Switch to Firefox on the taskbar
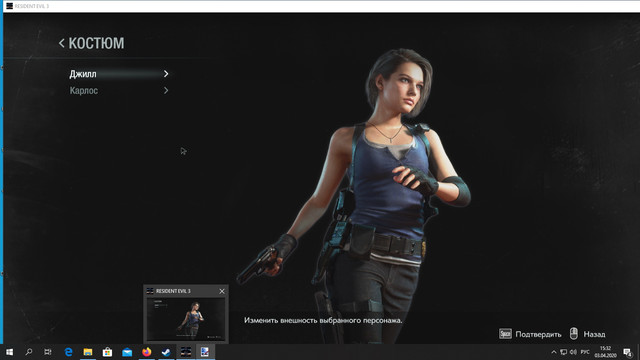Viewport: 640px width, 360px height. pos(147,352)
